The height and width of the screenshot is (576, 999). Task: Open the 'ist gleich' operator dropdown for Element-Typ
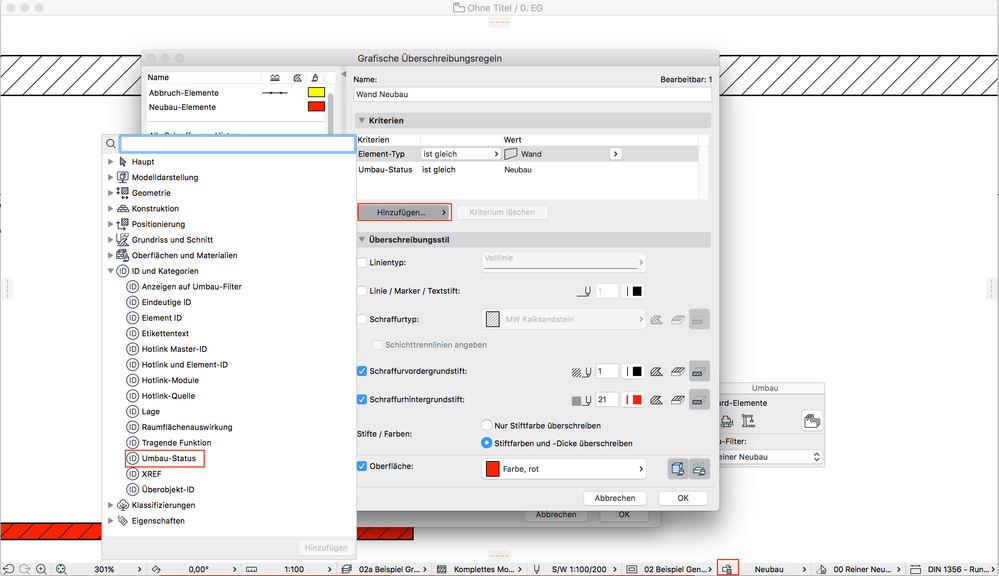pyautogui.click(x=461, y=154)
